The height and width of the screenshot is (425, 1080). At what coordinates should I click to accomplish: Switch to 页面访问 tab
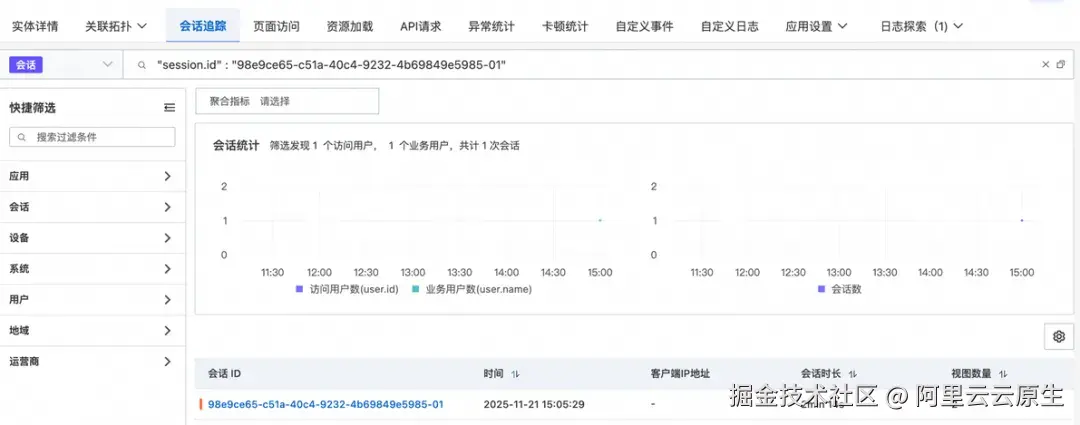276,27
